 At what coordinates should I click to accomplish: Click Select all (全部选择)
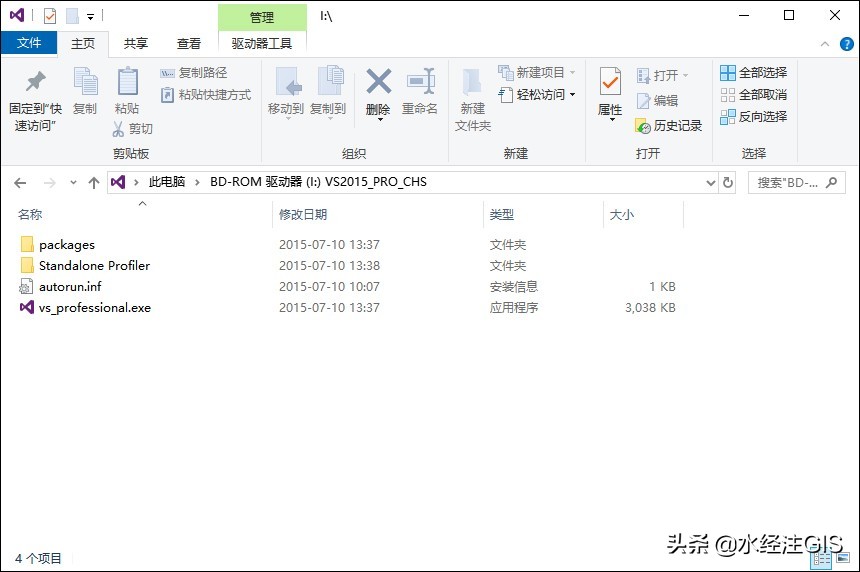754,72
